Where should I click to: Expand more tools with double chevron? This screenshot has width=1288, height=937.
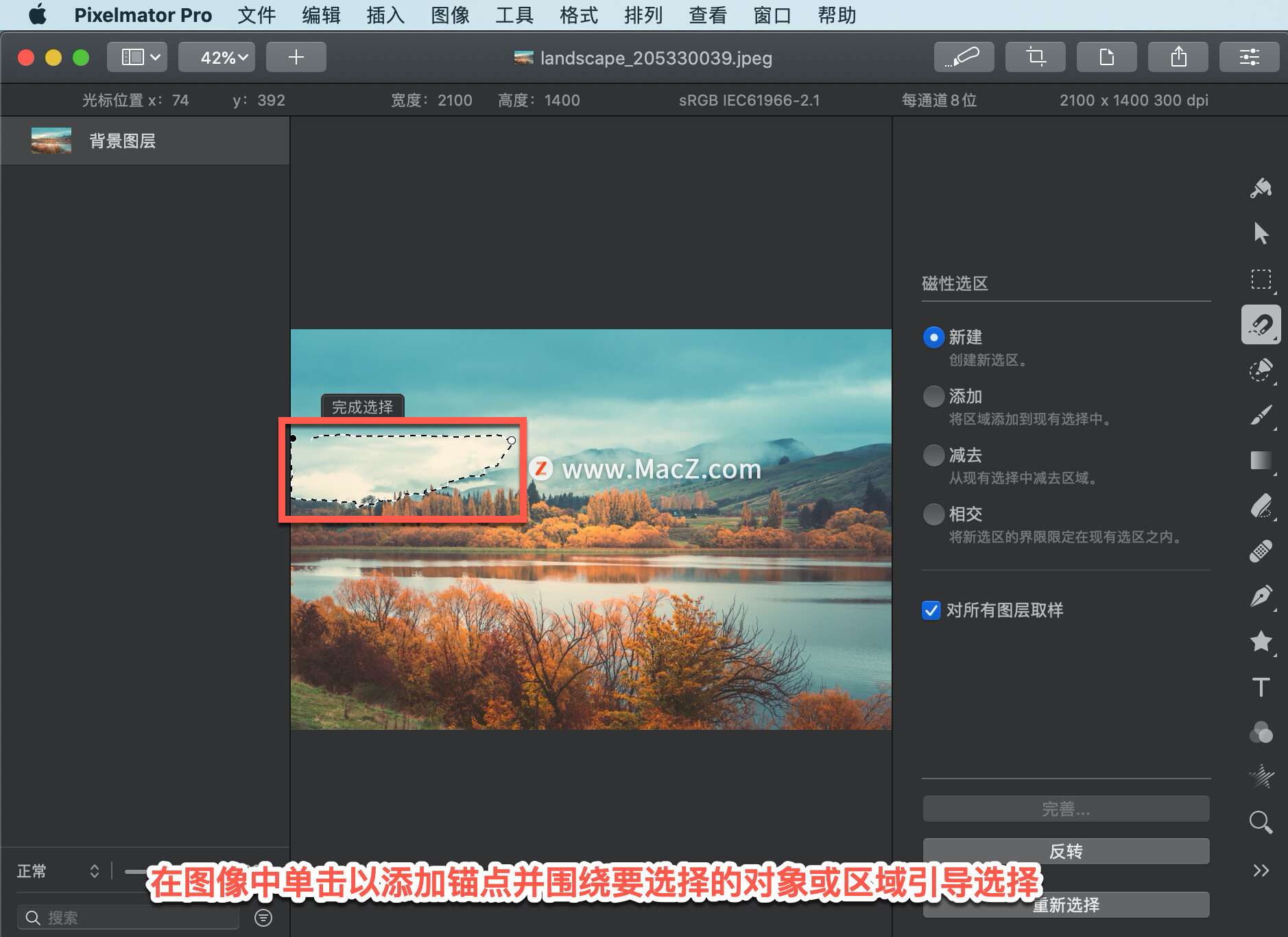(1261, 870)
